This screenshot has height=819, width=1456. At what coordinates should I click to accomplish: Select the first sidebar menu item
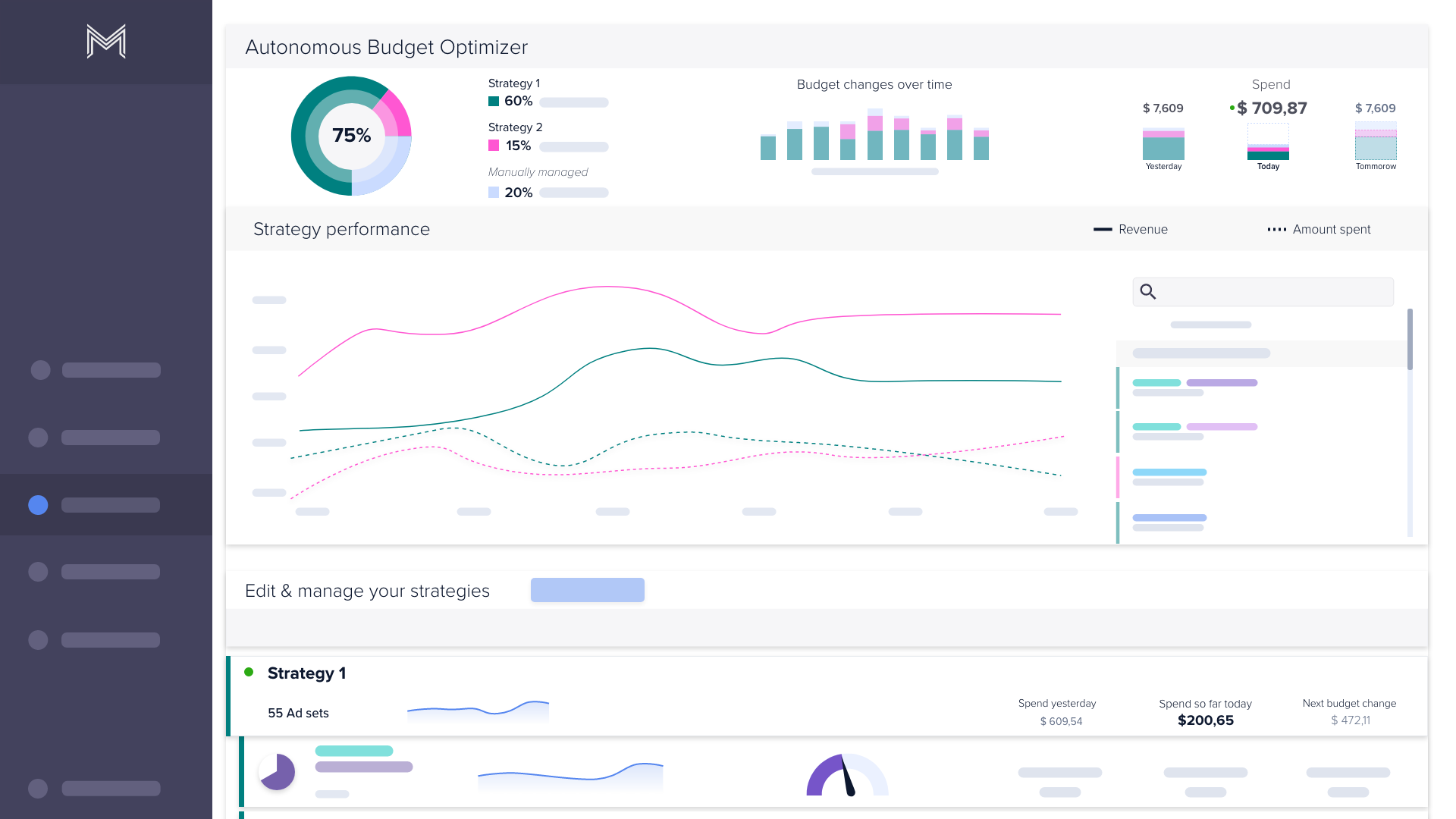[x=96, y=370]
